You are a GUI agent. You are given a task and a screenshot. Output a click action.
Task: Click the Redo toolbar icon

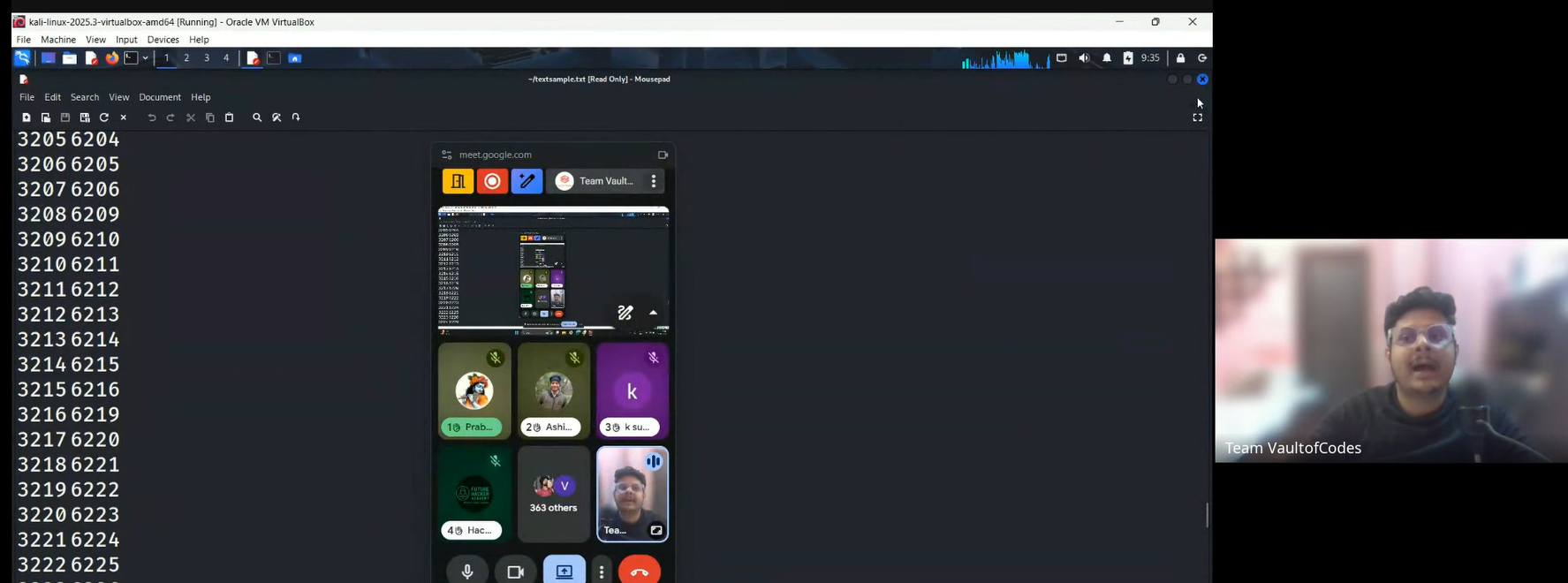[x=170, y=117]
